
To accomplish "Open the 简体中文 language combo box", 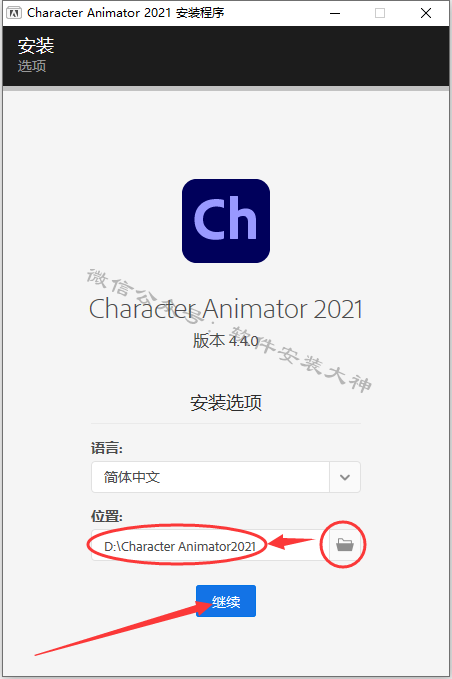I will pyautogui.click(x=226, y=477).
